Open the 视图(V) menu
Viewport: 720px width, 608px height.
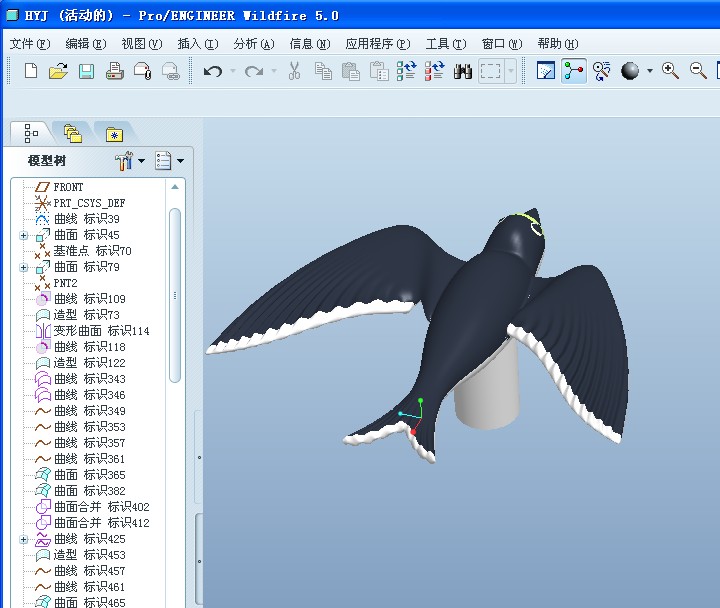[x=142, y=44]
